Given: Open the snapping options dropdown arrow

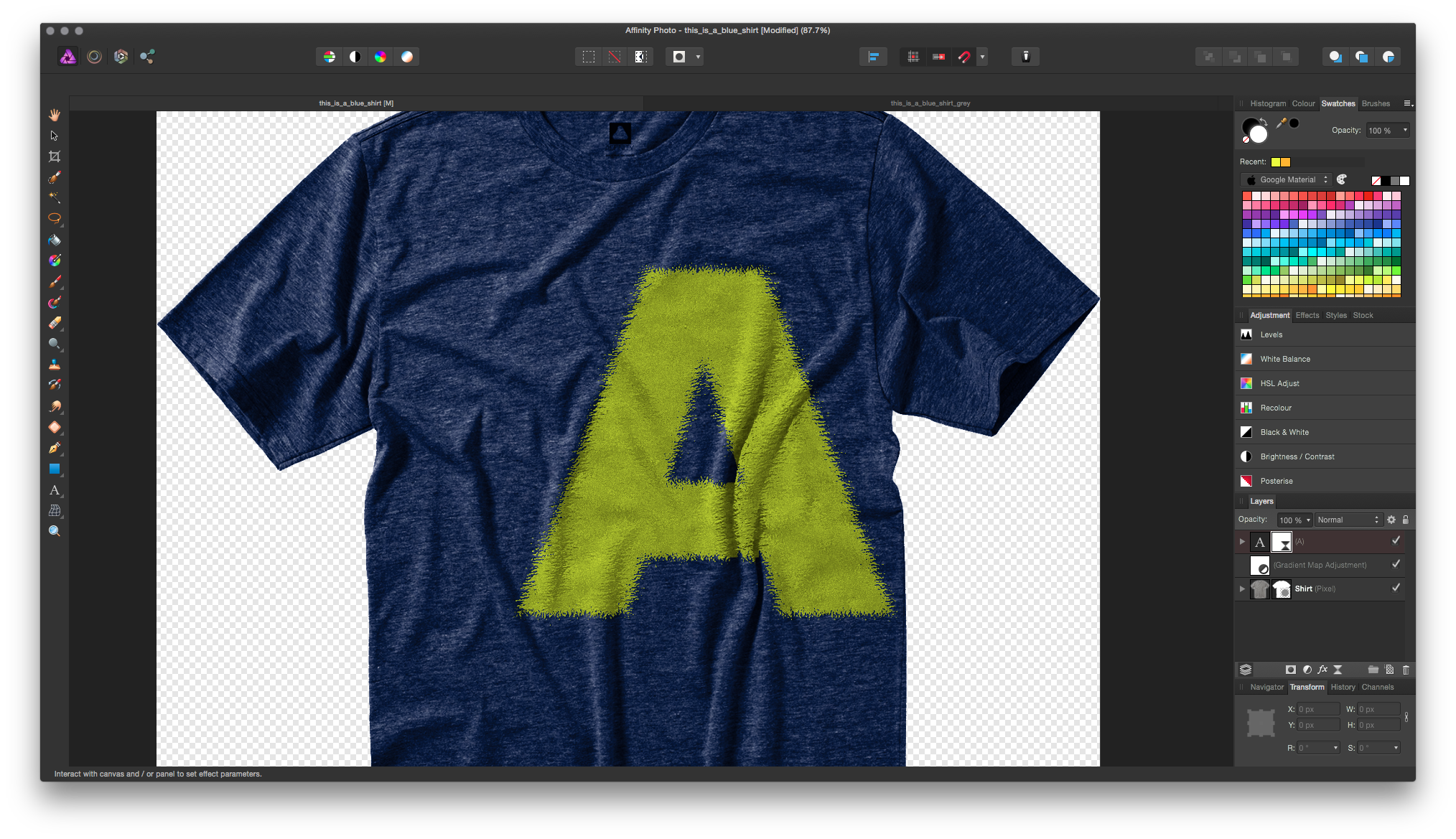Looking at the screenshot, I should [982, 57].
